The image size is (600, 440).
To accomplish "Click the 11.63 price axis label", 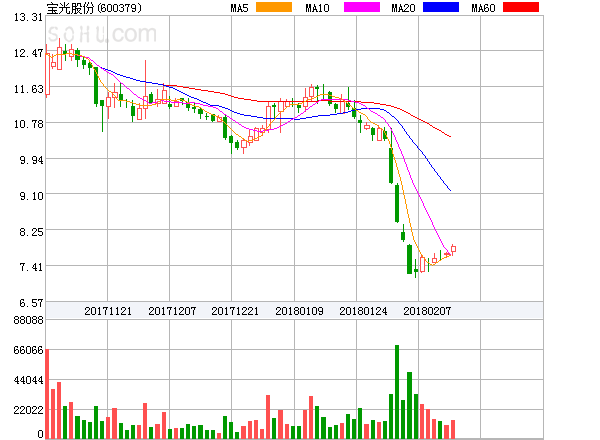I will tap(28, 89).
